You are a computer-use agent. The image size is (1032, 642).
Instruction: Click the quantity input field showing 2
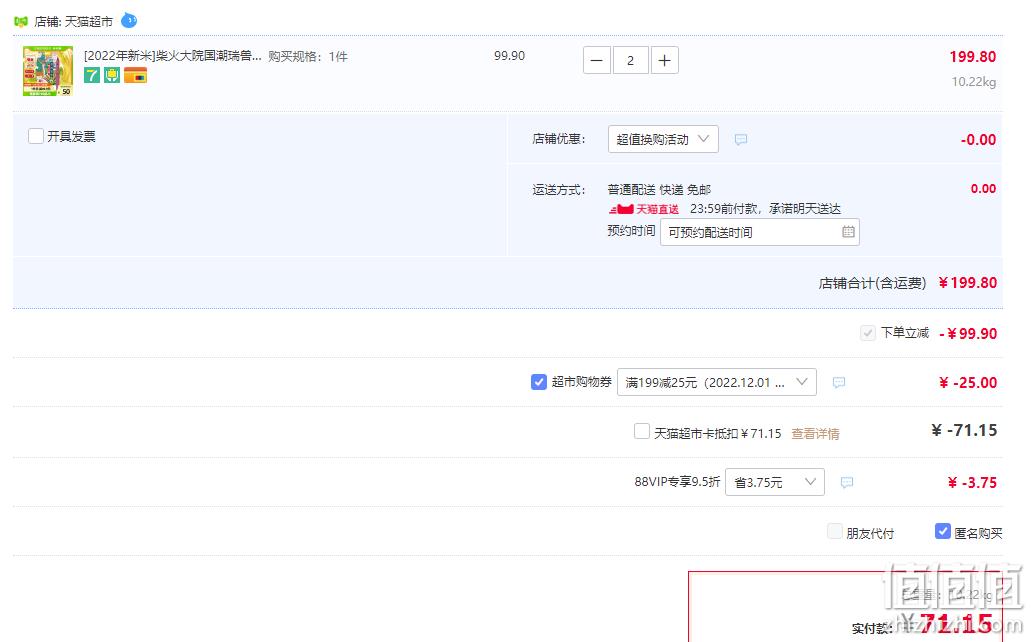[x=631, y=61]
